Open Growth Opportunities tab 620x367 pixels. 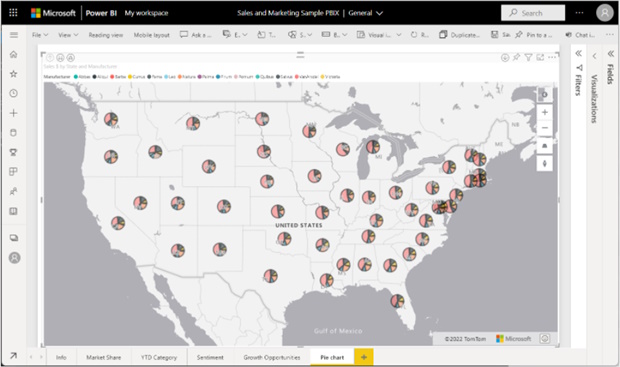coord(272,357)
